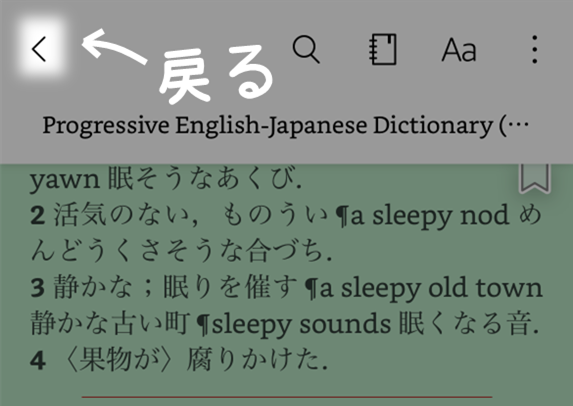Image resolution: width=573 pixels, height=406 pixels.
Task: Tap definition number 4 marker
Action: (x=38, y=361)
